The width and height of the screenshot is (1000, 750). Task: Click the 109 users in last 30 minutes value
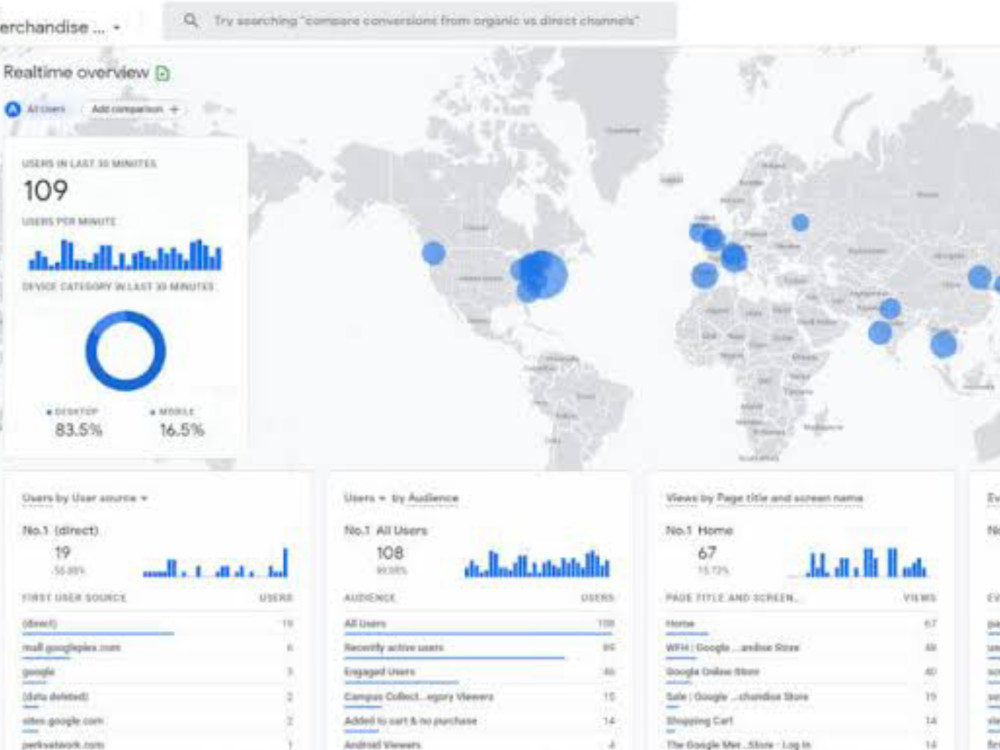(x=45, y=190)
